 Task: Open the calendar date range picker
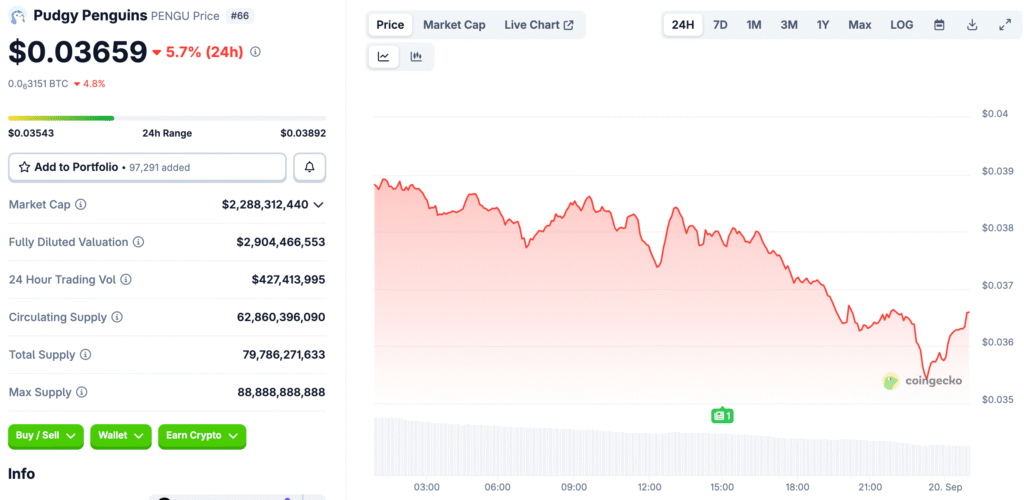[939, 25]
